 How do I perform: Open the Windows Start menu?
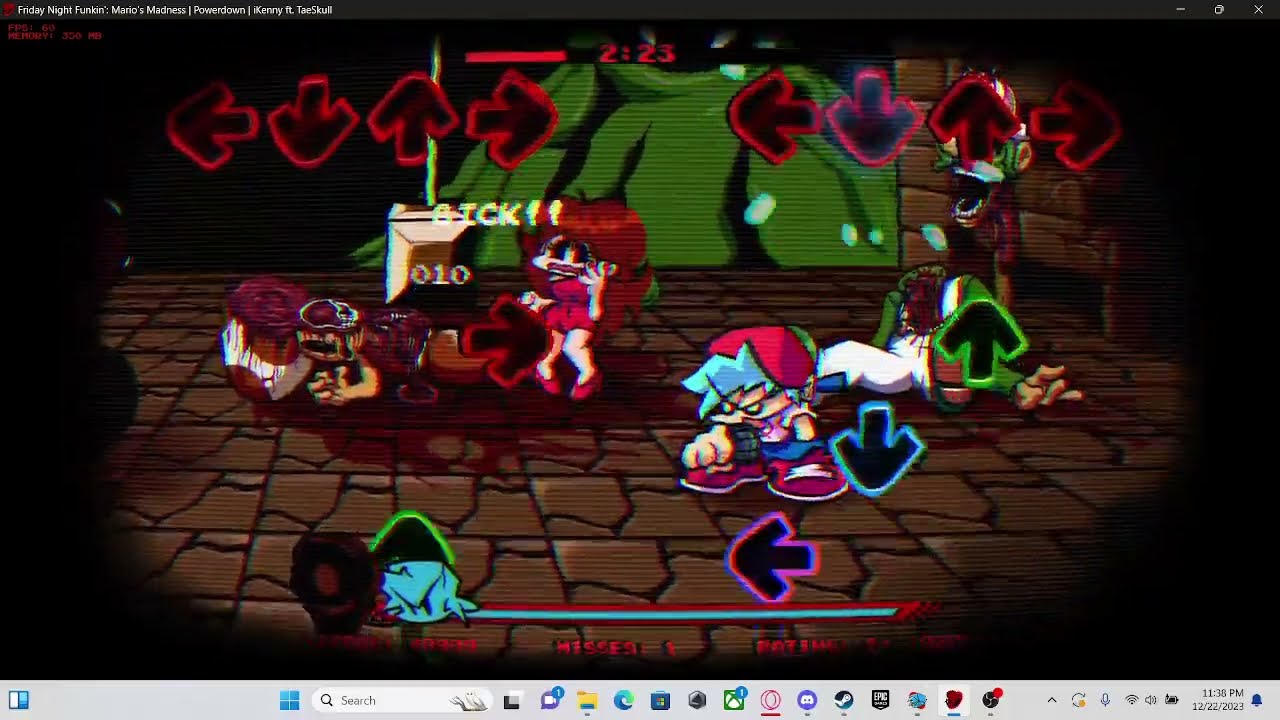290,700
